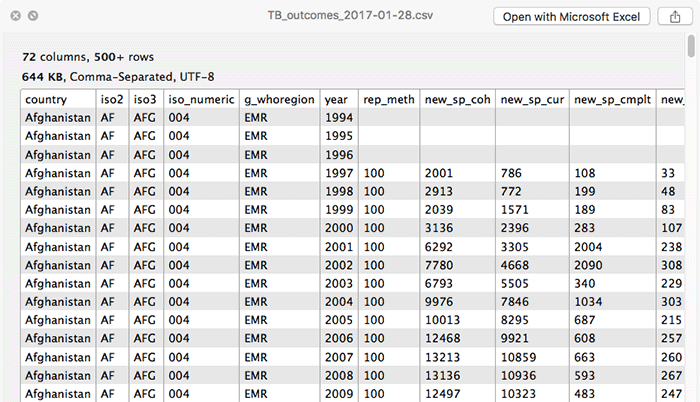This screenshot has height=402, width=700.
Task: Click year cell 1999
Action: click(339, 209)
